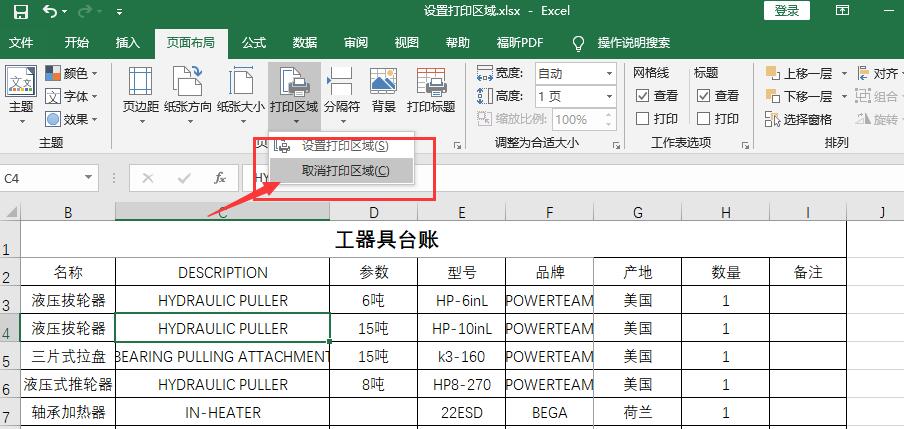Open the 帮助 tab
904x429 pixels.
[457, 43]
